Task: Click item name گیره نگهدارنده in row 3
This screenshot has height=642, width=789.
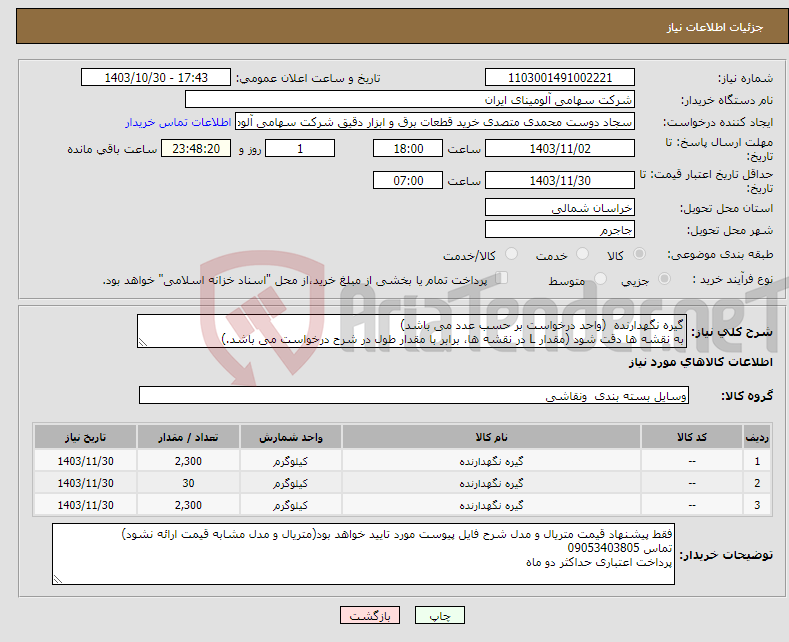Action: [491, 505]
